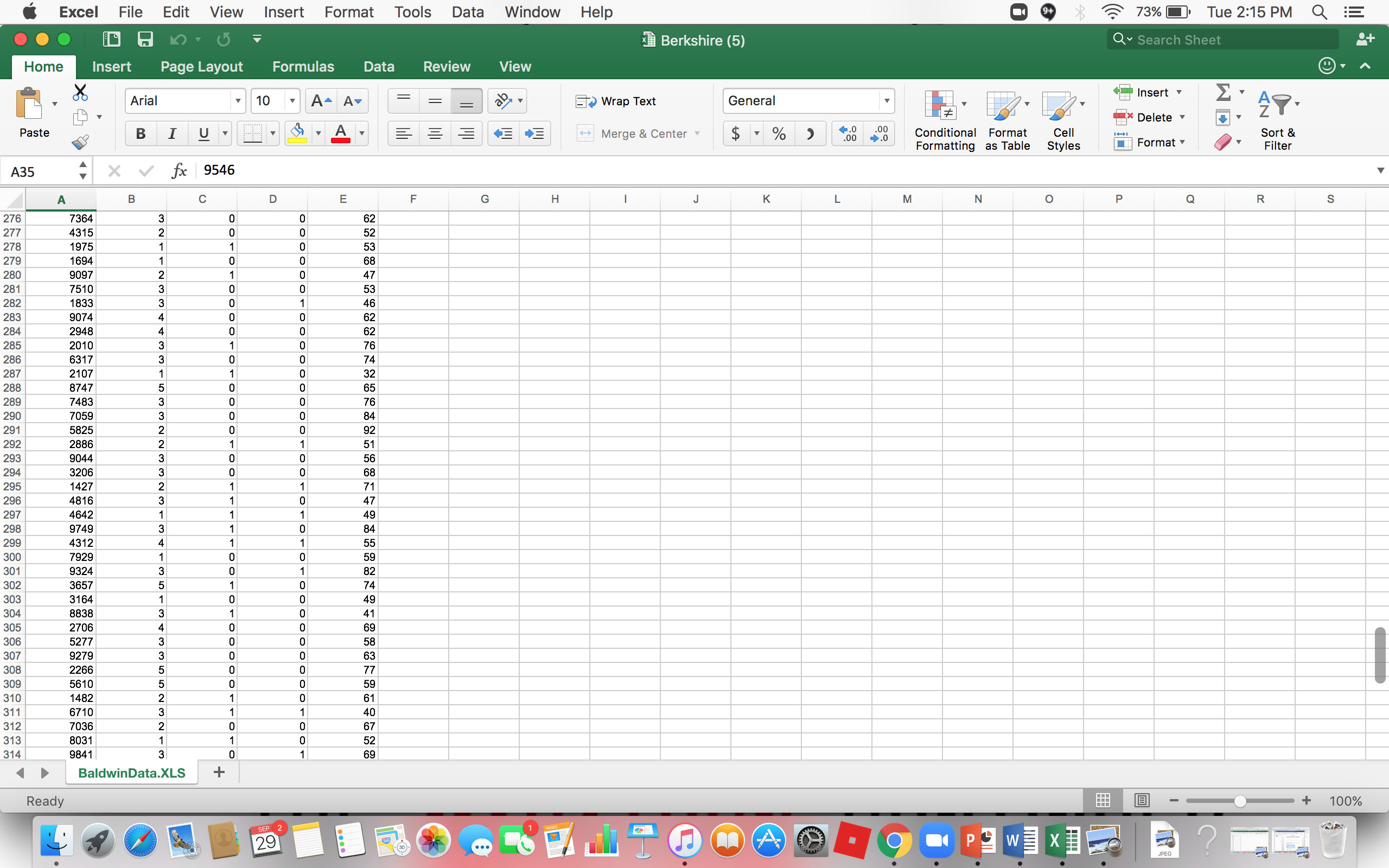Increase decimal places
The width and height of the screenshot is (1389, 868).
click(848, 133)
